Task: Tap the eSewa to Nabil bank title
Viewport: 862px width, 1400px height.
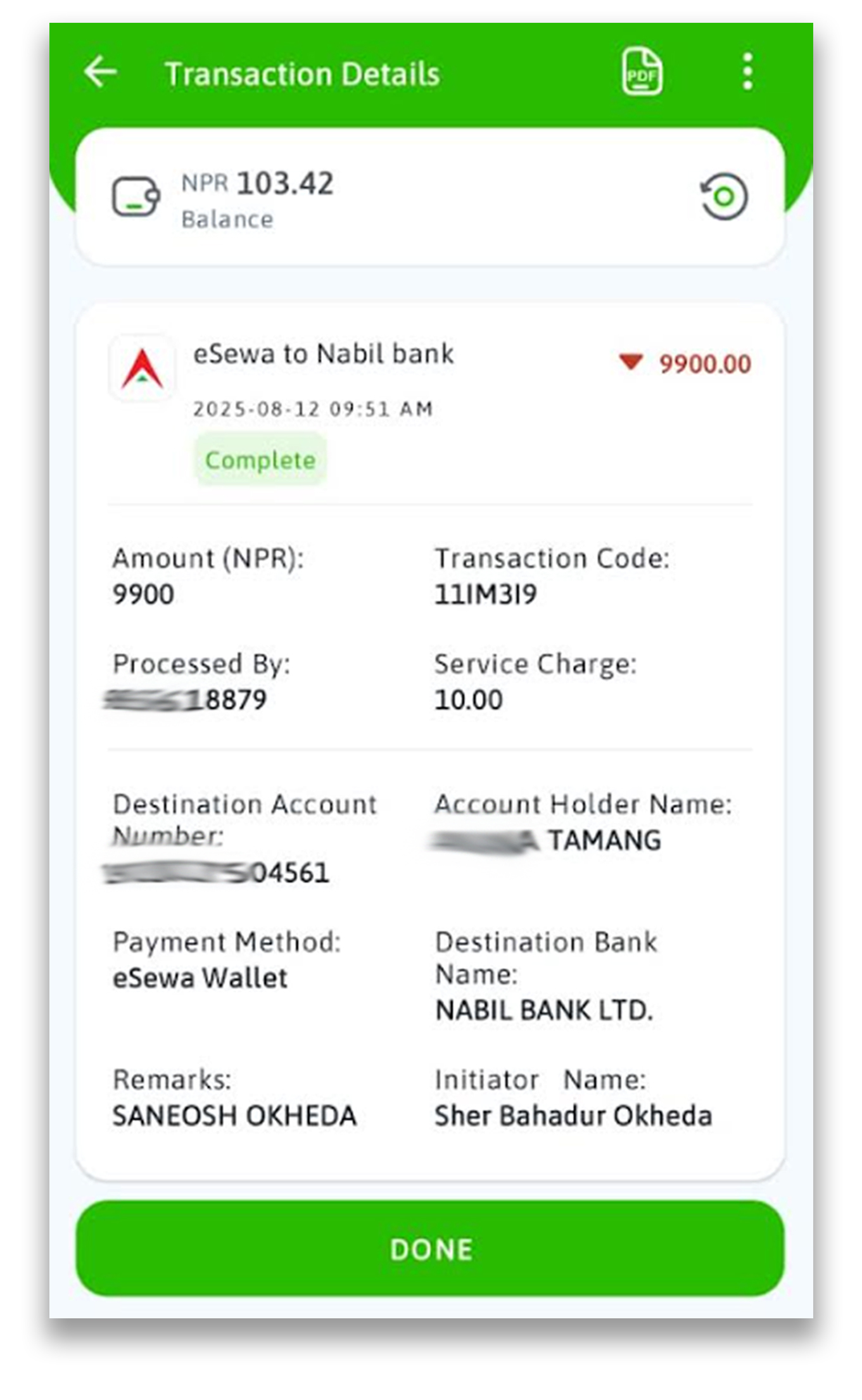Action: pos(323,354)
